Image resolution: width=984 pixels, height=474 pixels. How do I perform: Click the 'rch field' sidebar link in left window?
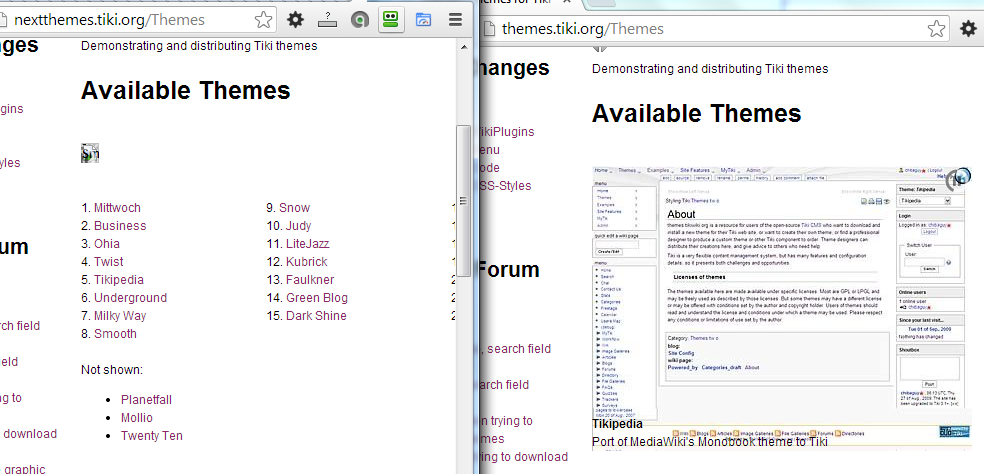(19, 326)
